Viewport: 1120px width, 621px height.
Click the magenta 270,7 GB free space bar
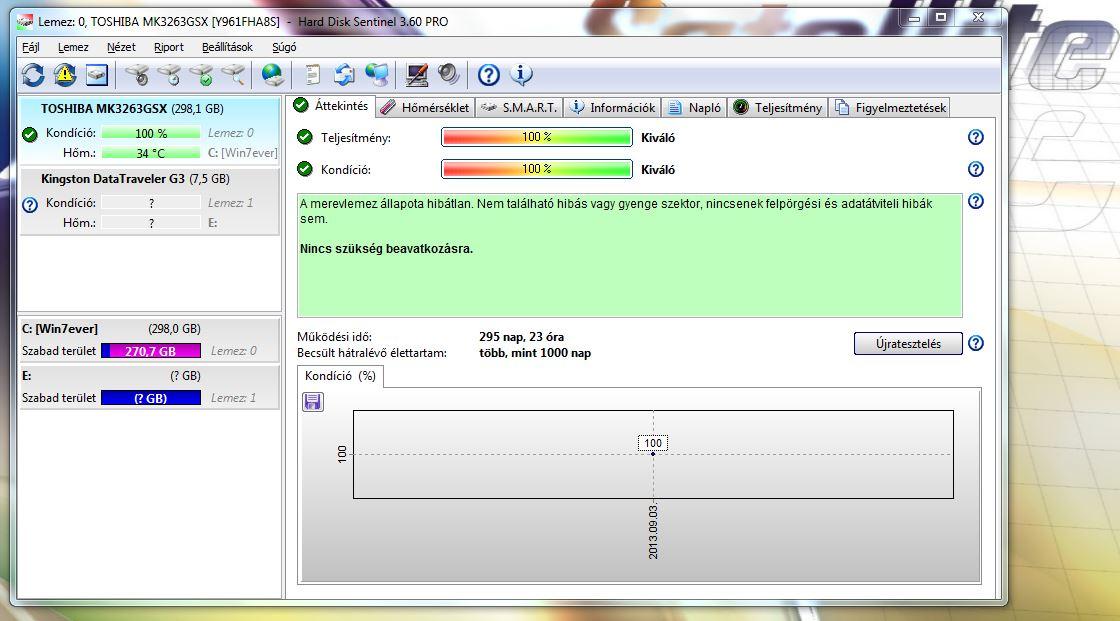pos(151,351)
